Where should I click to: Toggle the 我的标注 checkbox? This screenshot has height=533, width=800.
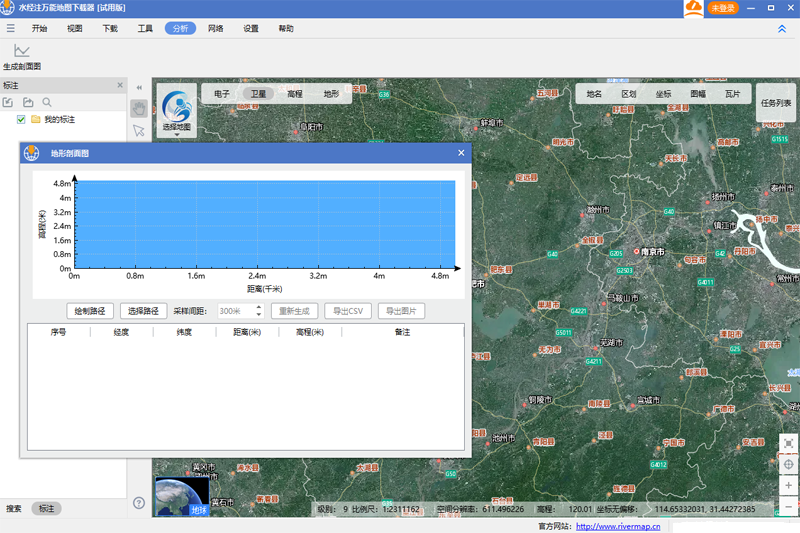point(21,119)
